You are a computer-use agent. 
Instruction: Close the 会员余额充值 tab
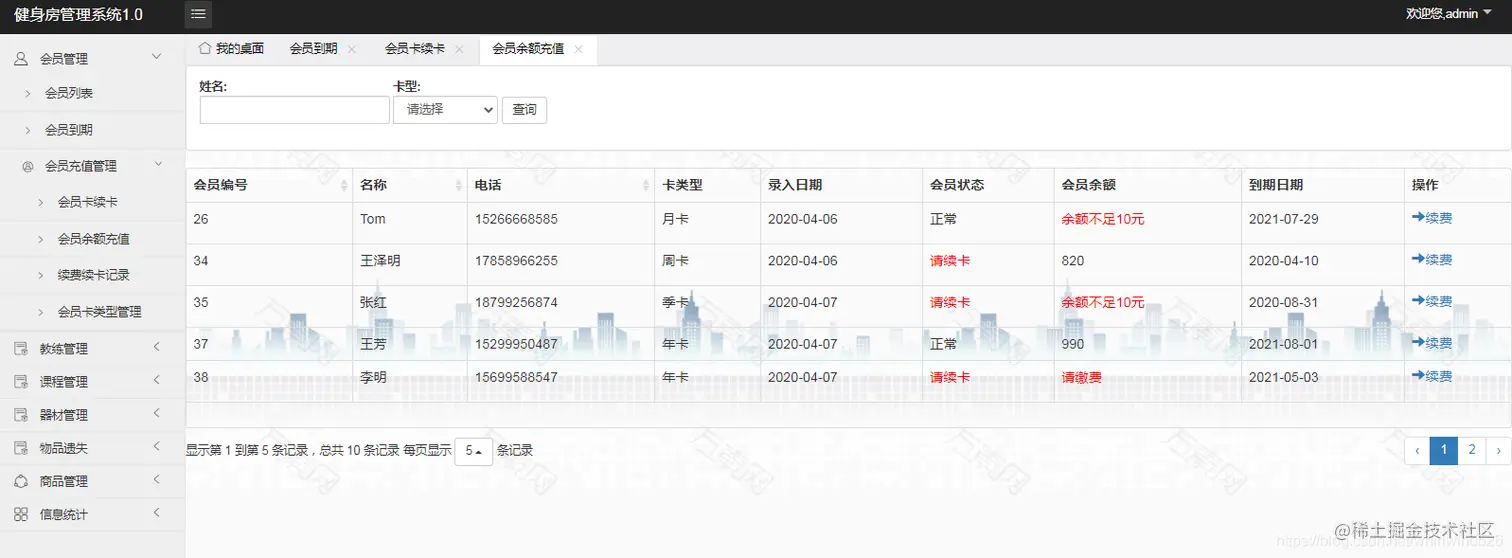click(578, 49)
